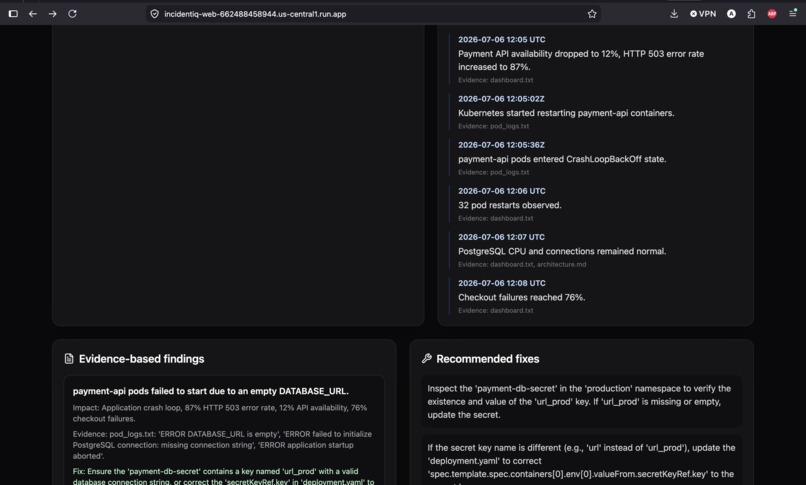
Task: Open the VPN indicator
Action: click(703, 14)
